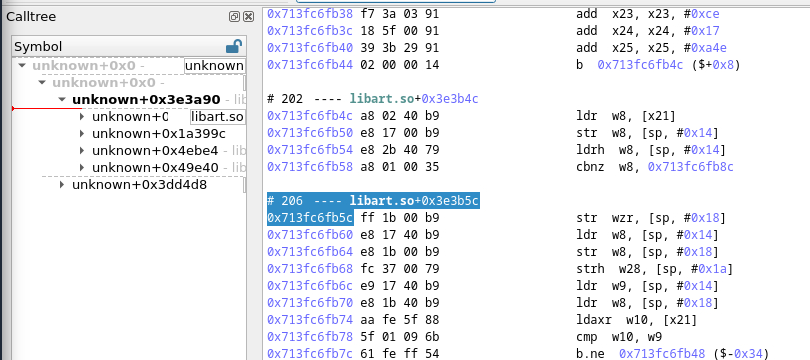Click the 'strh w28, [sp, #0x1a]' instruction

pos(655,269)
